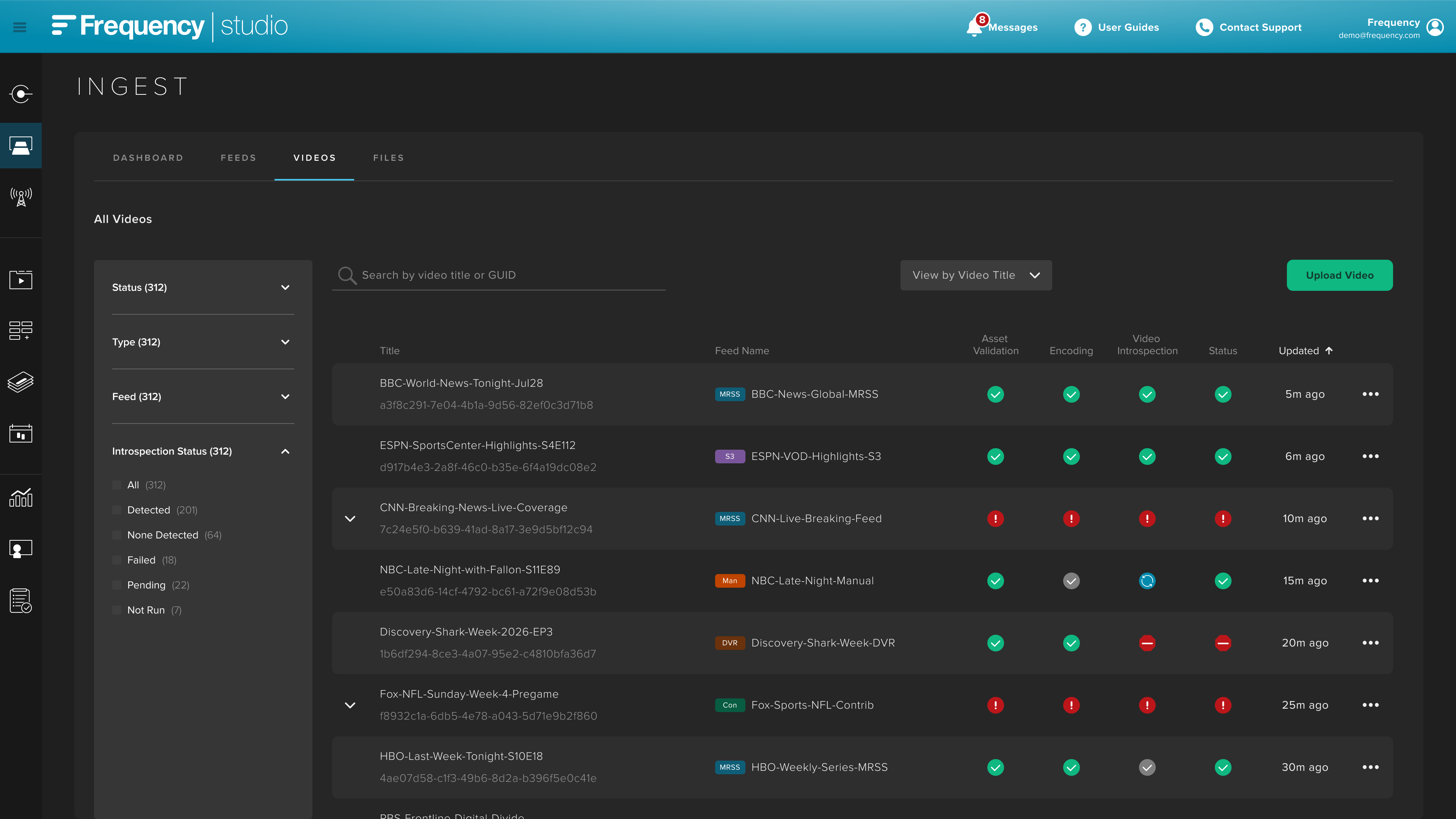
Task: Open the Ingest sidebar icon
Action: [21, 146]
